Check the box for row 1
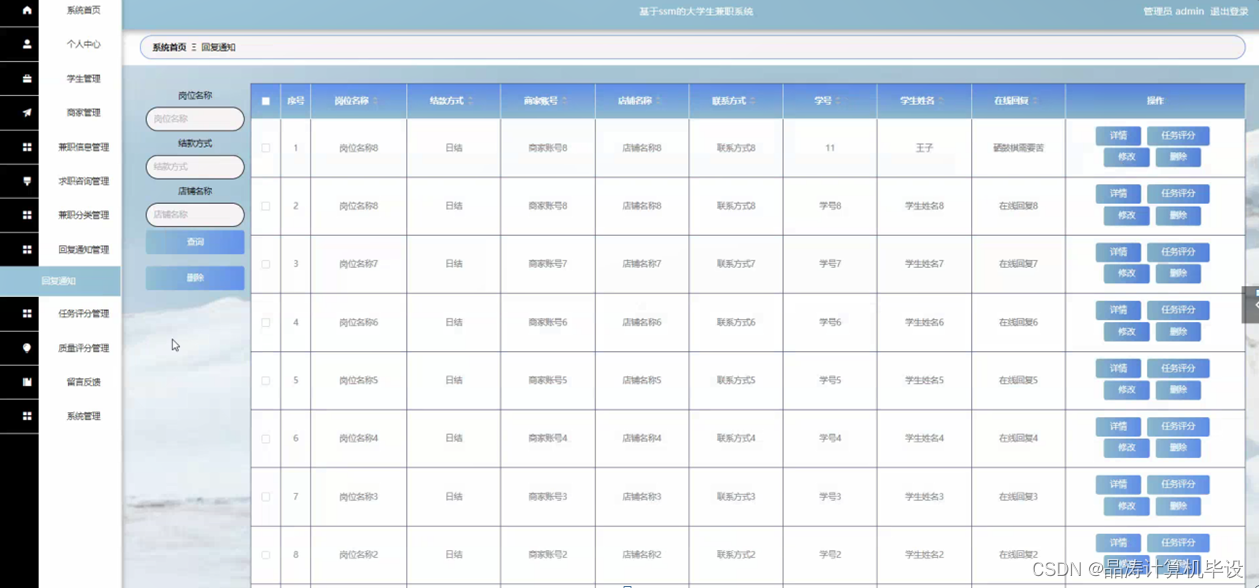1259x588 pixels. (266, 148)
